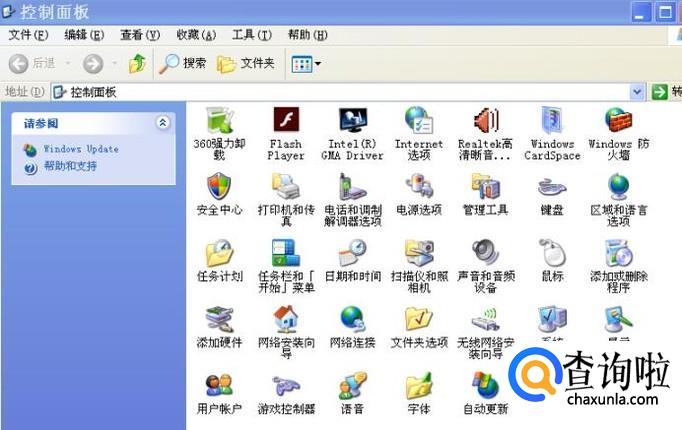Open Windows 防火墙 icon

618,123
